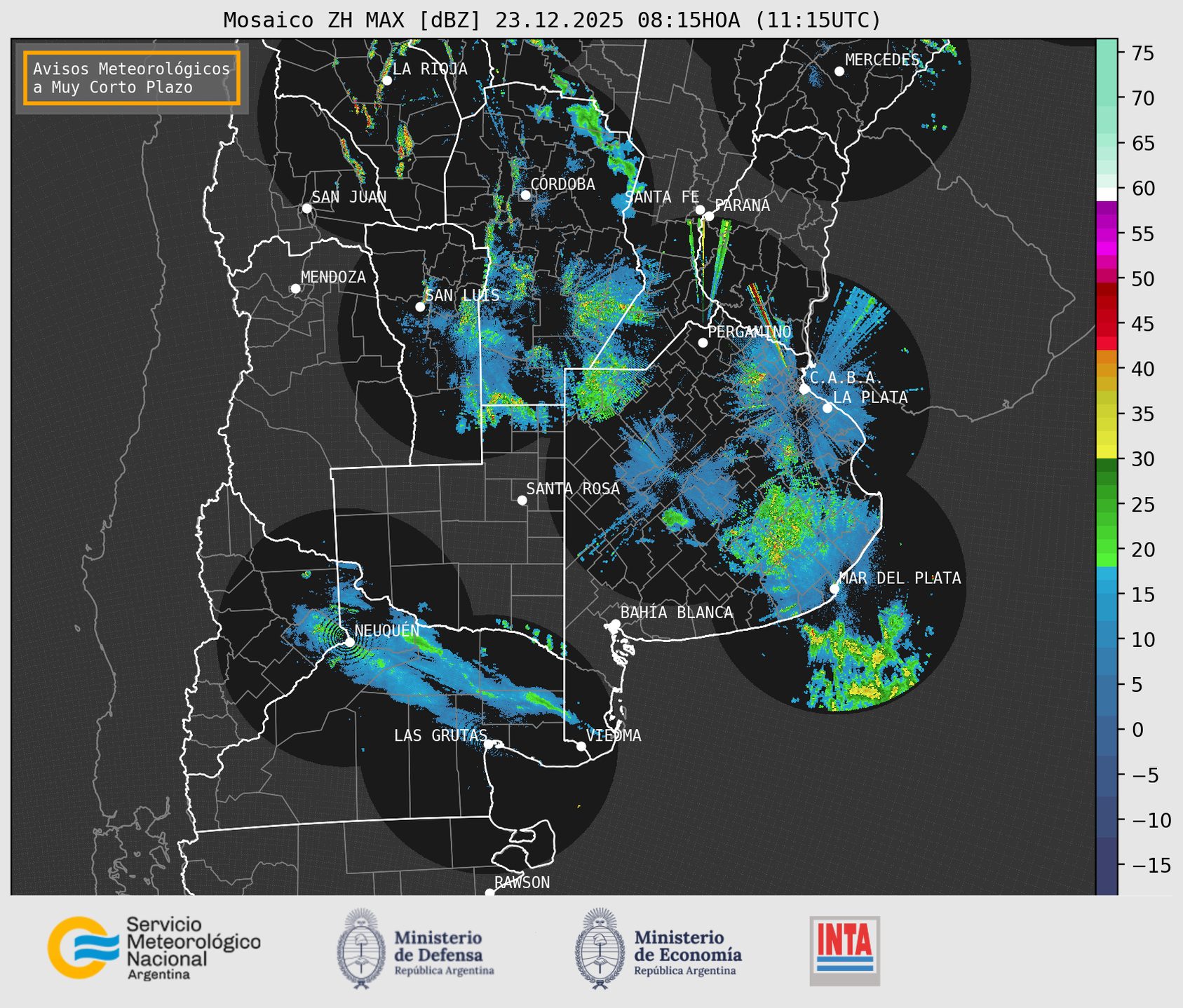Select the Neuquén city marker dot

pyautogui.click(x=349, y=641)
